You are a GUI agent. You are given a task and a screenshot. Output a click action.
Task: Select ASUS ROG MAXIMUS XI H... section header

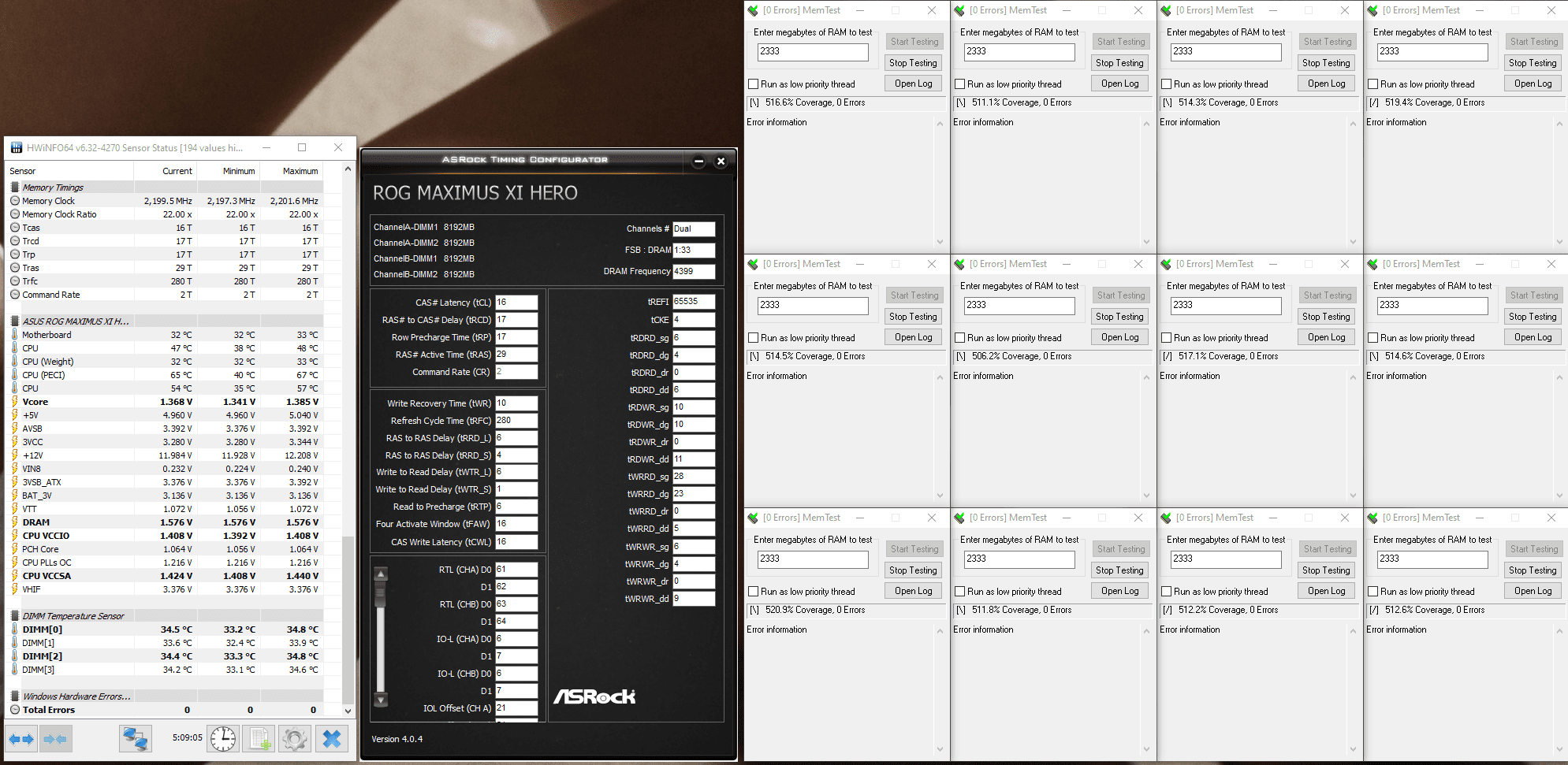pos(76,321)
